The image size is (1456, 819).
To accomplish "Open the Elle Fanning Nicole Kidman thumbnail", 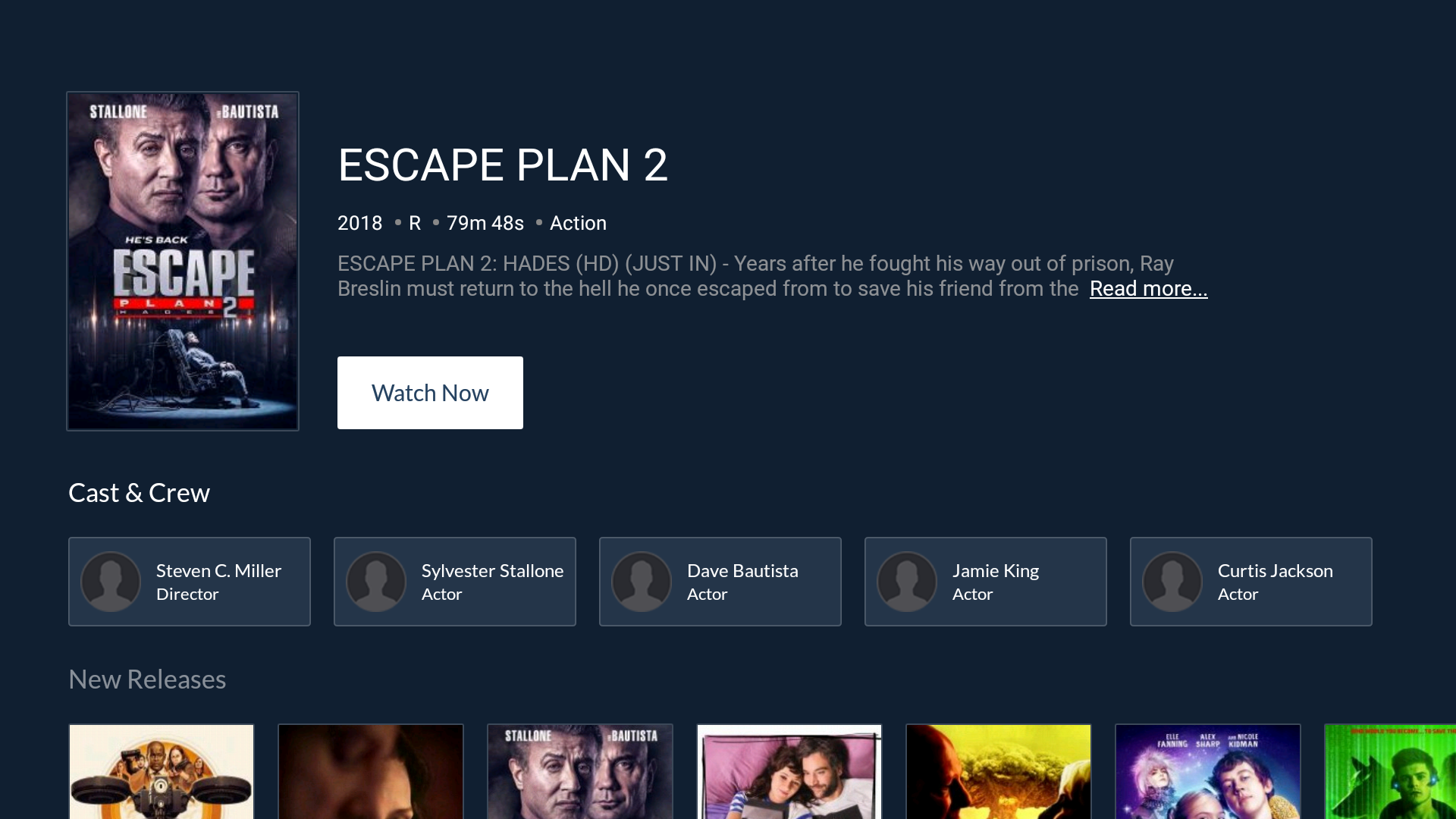I will click(1208, 771).
